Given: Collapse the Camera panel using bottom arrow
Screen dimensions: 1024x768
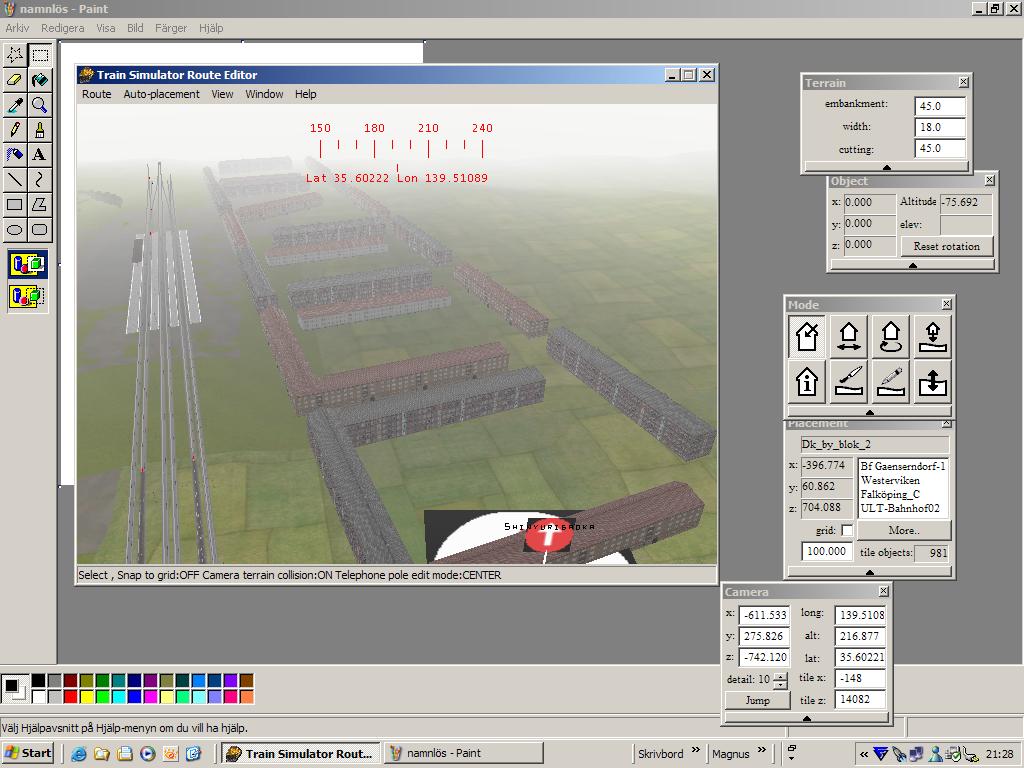Looking at the screenshot, I should [806, 717].
